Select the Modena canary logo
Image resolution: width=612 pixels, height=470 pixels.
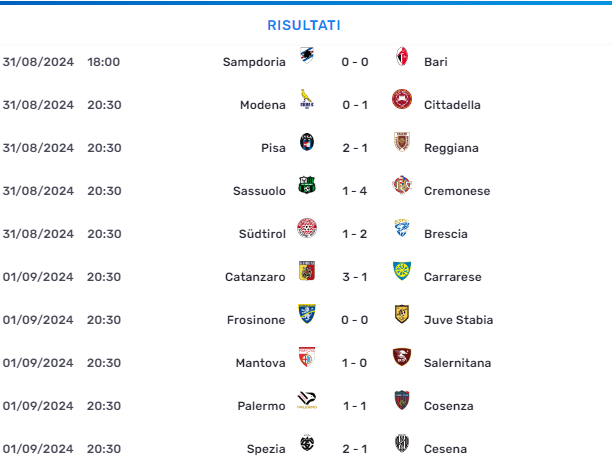[x=307, y=99]
